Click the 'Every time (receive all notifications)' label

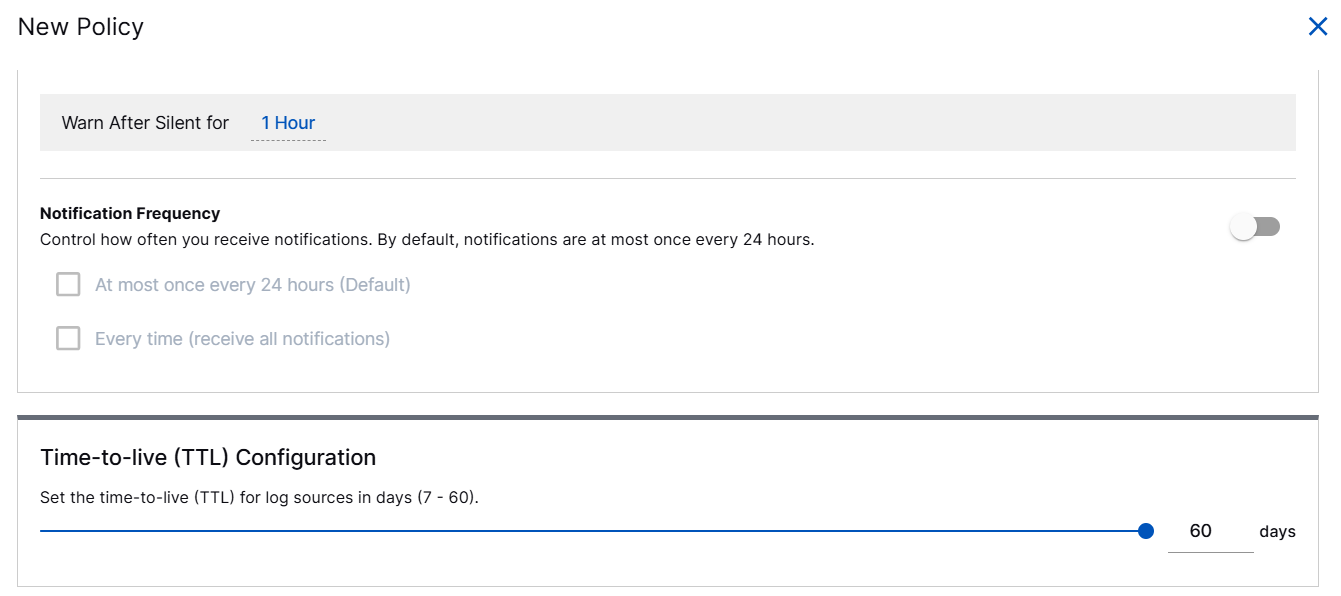click(x=242, y=339)
